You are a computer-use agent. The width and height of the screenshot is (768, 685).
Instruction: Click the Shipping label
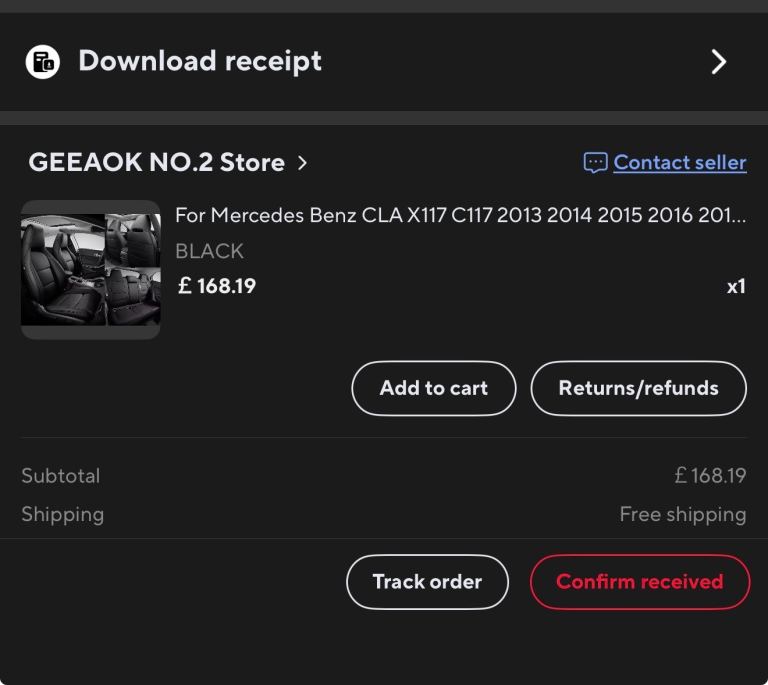point(62,515)
